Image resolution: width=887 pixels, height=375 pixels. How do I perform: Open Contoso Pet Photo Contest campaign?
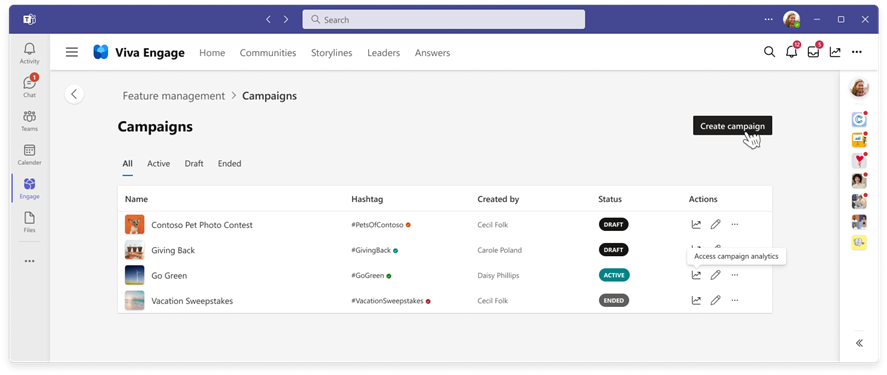(x=202, y=225)
